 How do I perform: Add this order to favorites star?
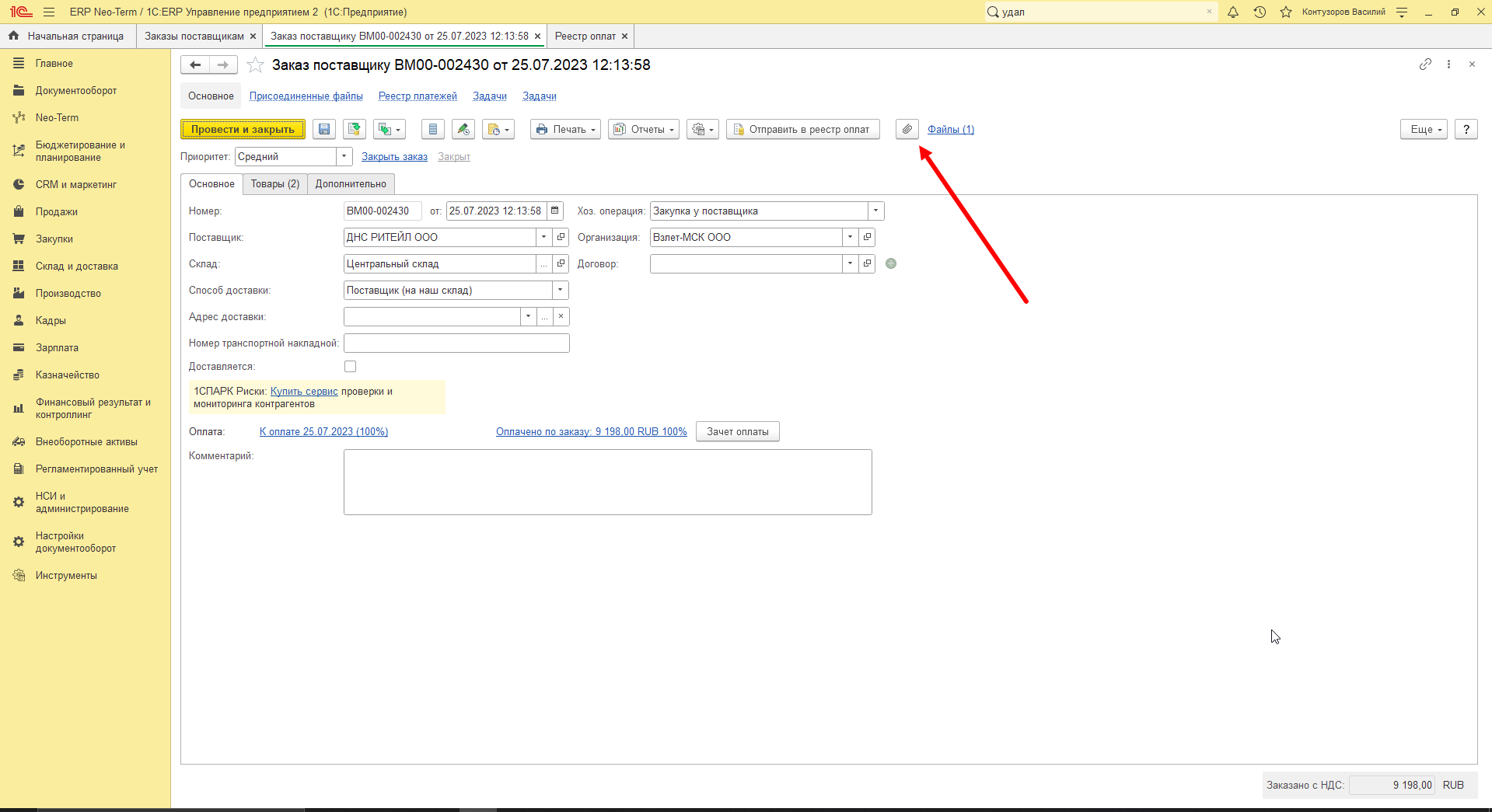point(255,65)
